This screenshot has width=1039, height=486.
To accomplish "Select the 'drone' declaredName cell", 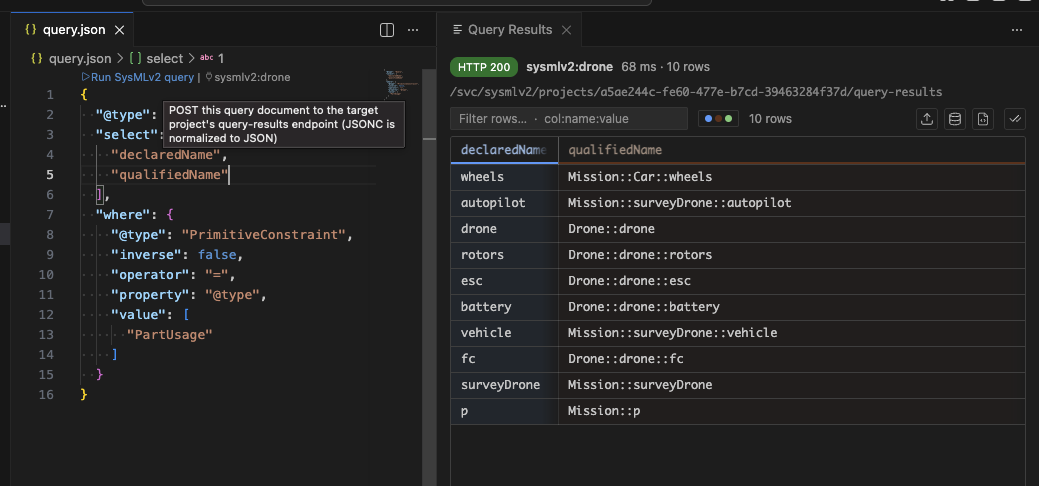I will tap(504, 229).
